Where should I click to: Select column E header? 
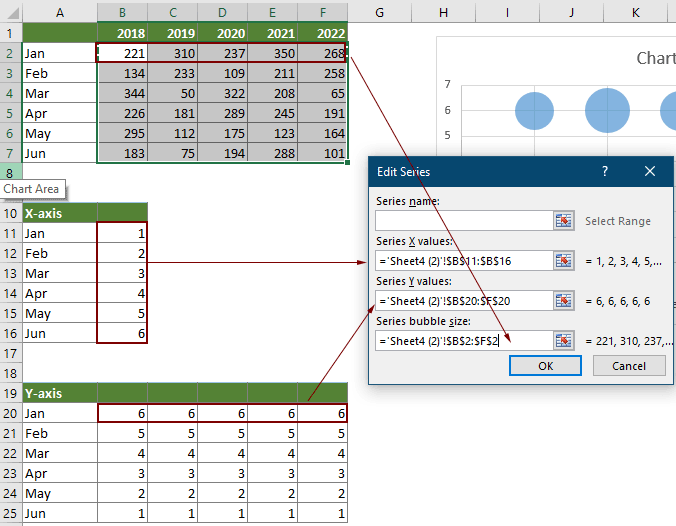coord(272,13)
